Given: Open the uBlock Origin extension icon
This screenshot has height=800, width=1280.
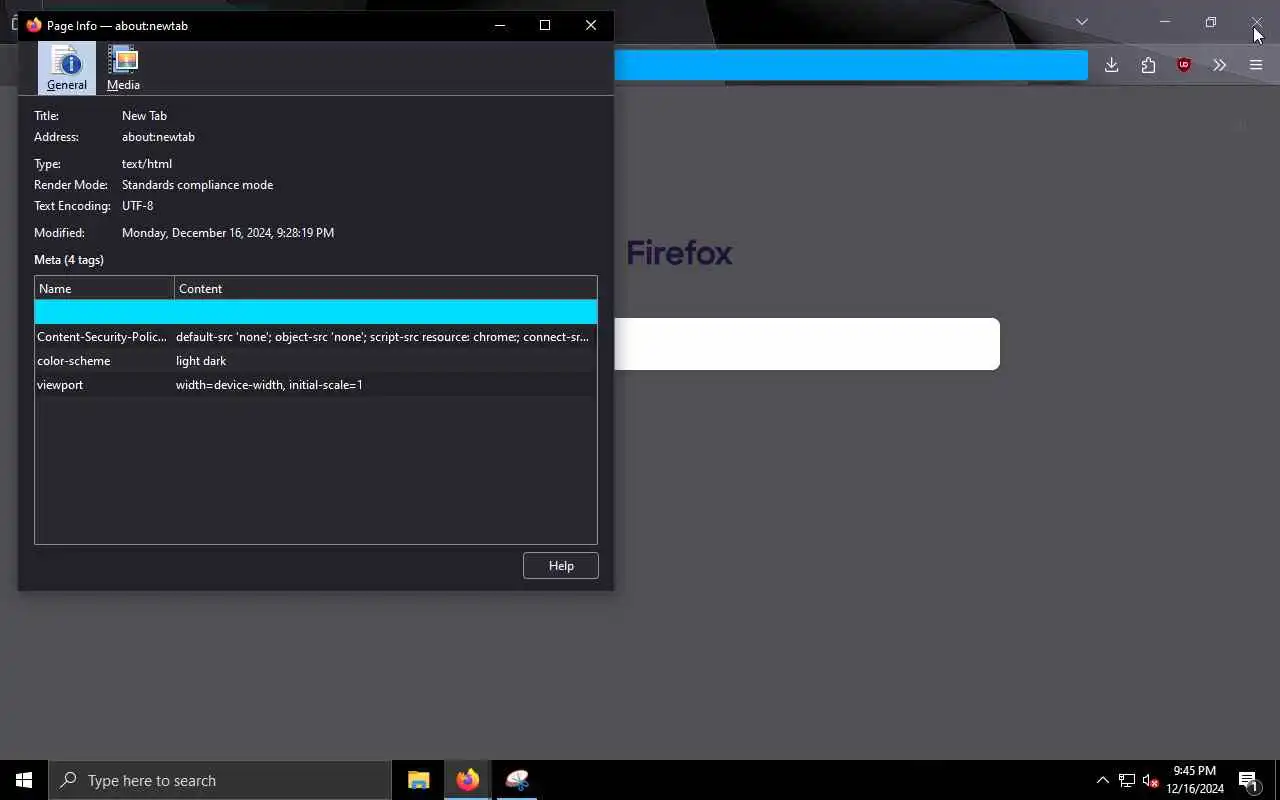Looking at the screenshot, I should [1184, 65].
